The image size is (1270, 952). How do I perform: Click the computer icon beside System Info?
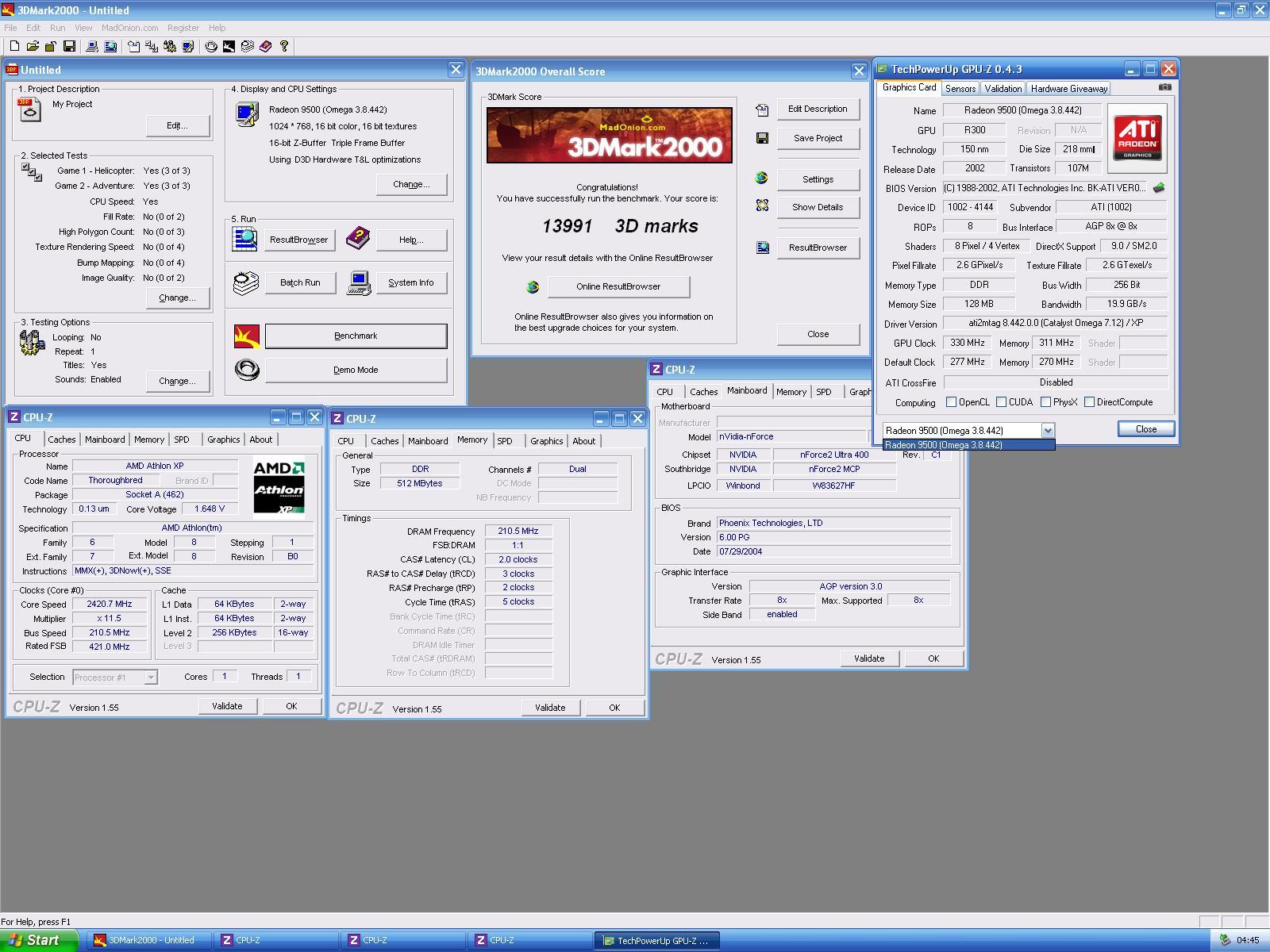(x=359, y=283)
